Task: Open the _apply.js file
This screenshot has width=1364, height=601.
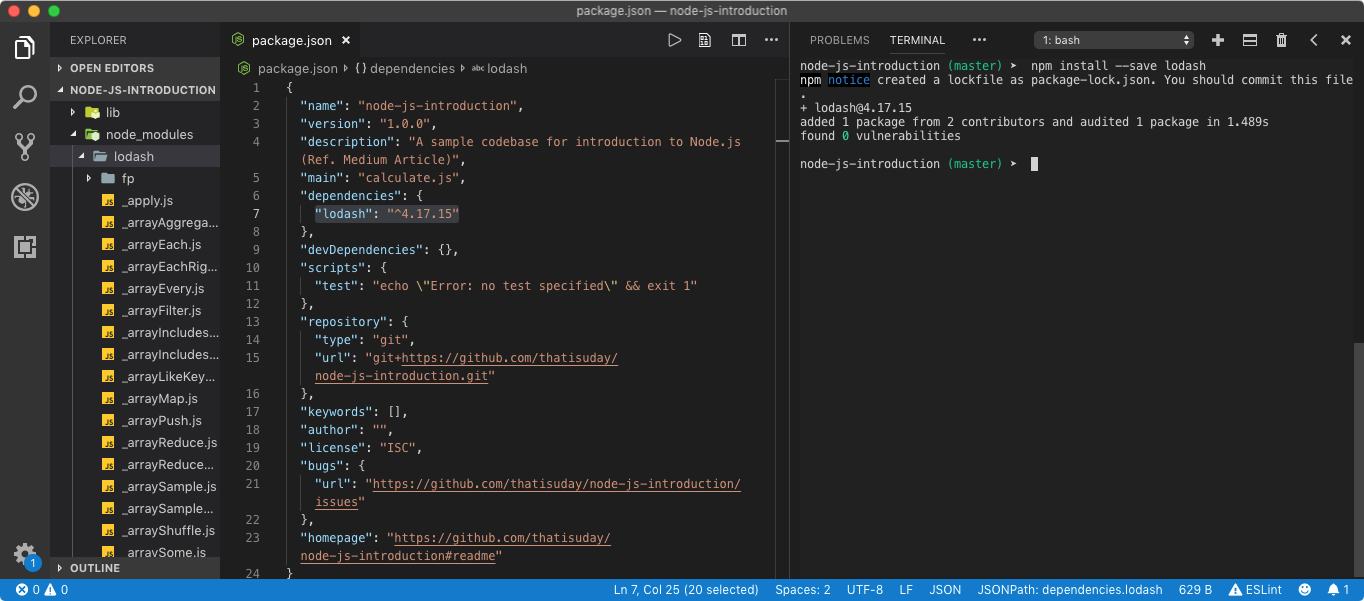Action: [x=147, y=200]
